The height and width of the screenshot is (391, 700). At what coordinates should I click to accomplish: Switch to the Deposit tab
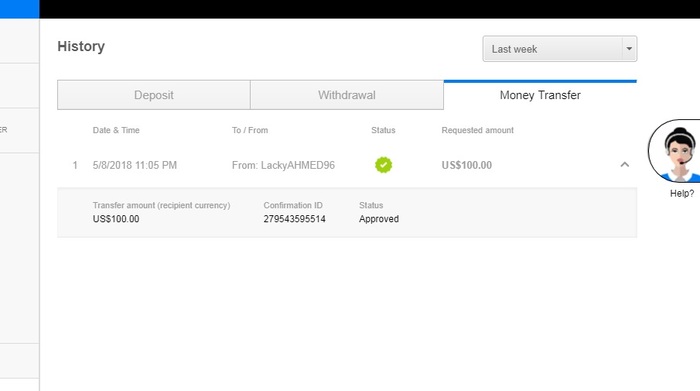pos(154,95)
